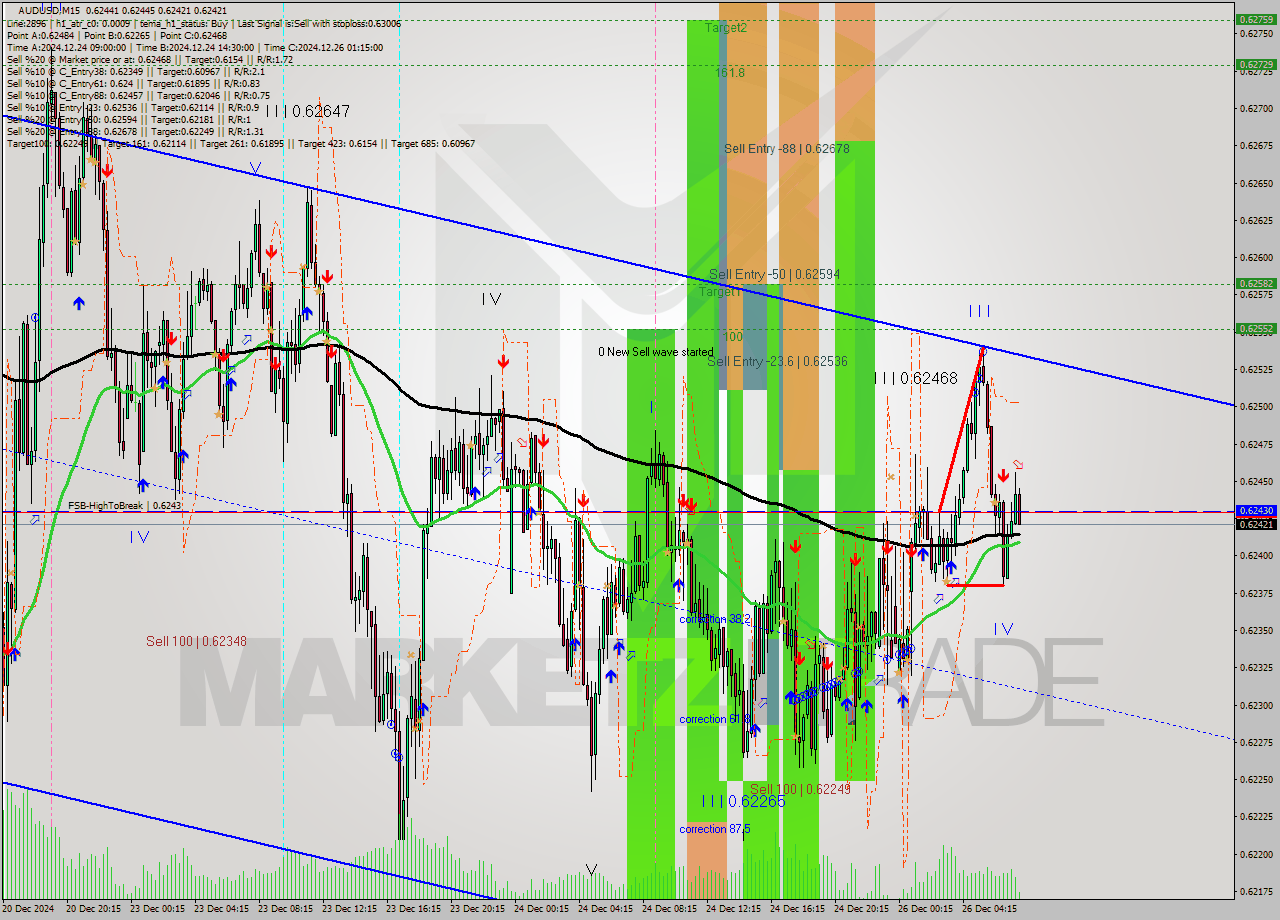1280x920 pixels.
Task: Click the 'I I I 0.62265' wave label
Action: point(743,801)
